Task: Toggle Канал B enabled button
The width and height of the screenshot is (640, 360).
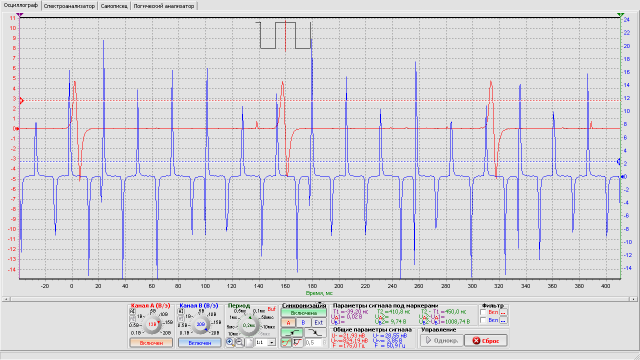Action: point(200,343)
